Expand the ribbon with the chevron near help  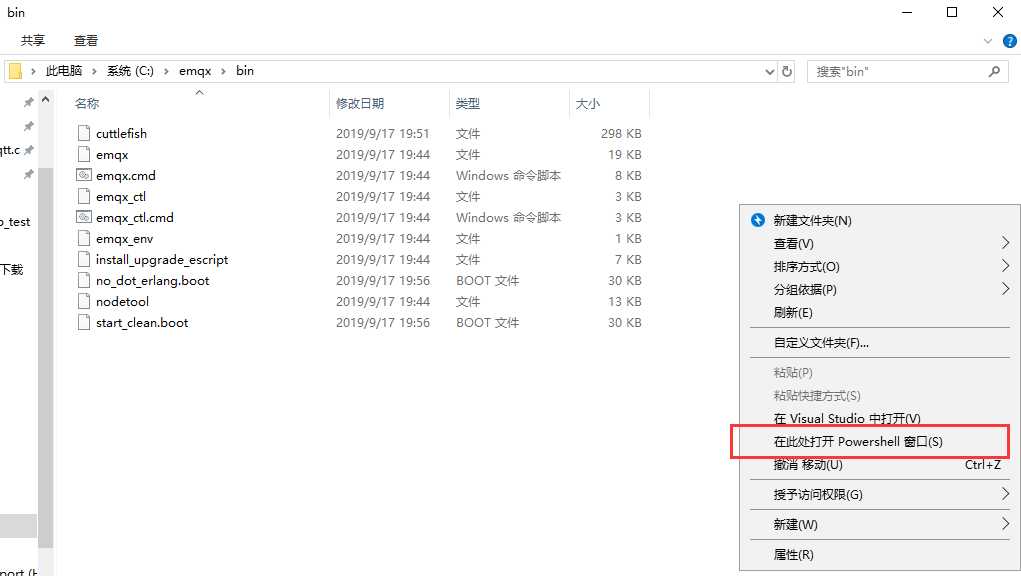[x=987, y=41]
